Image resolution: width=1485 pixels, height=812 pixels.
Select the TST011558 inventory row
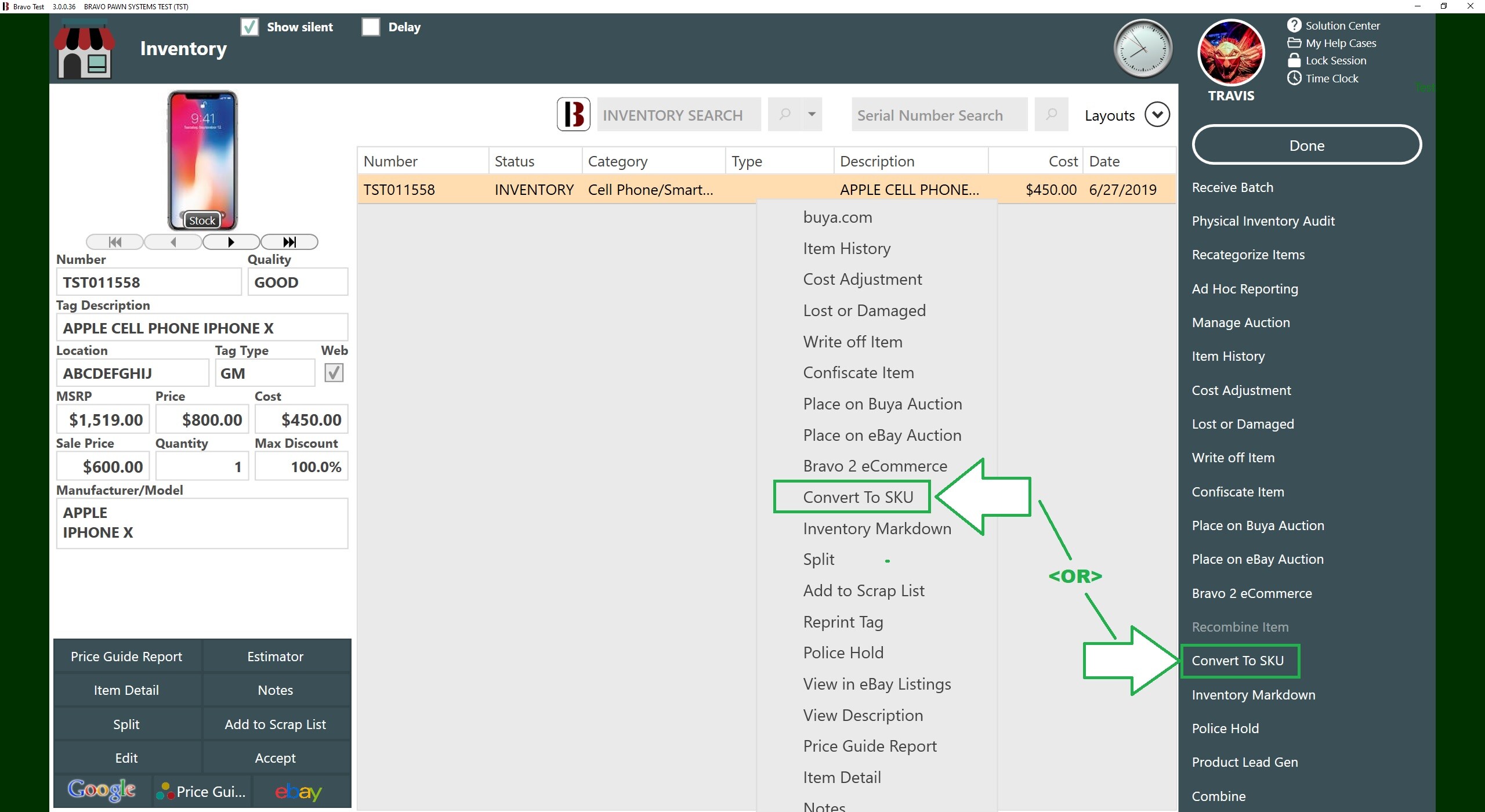coord(766,190)
